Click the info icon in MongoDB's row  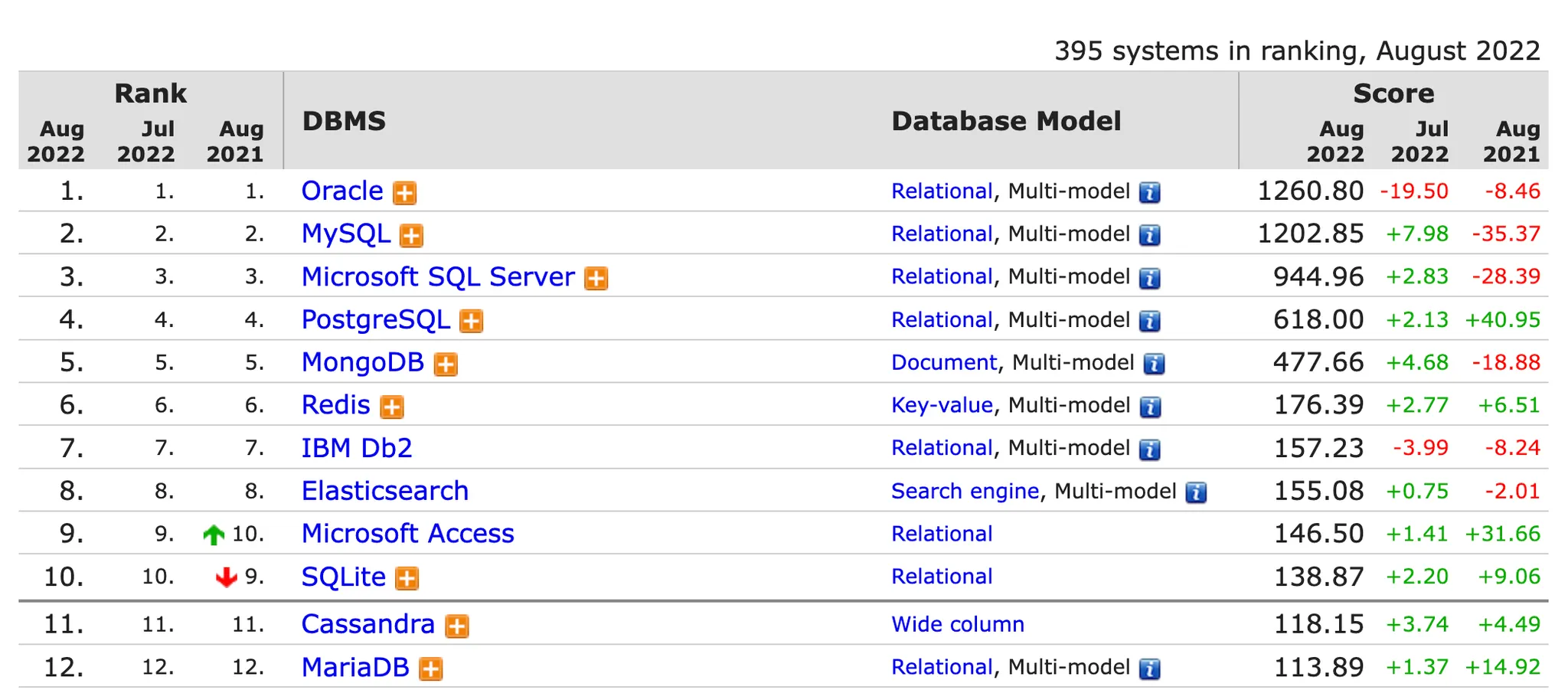coord(1154,364)
